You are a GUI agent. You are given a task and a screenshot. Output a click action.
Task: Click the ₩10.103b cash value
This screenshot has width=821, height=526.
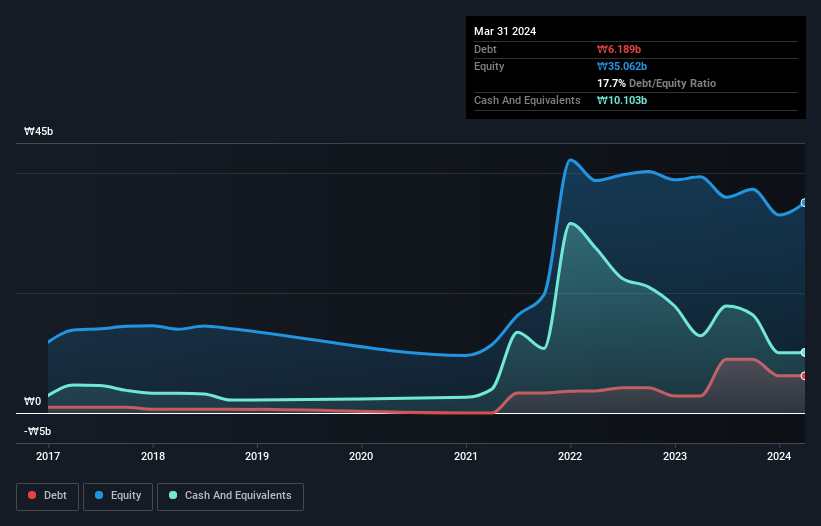(x=622, y=100)
